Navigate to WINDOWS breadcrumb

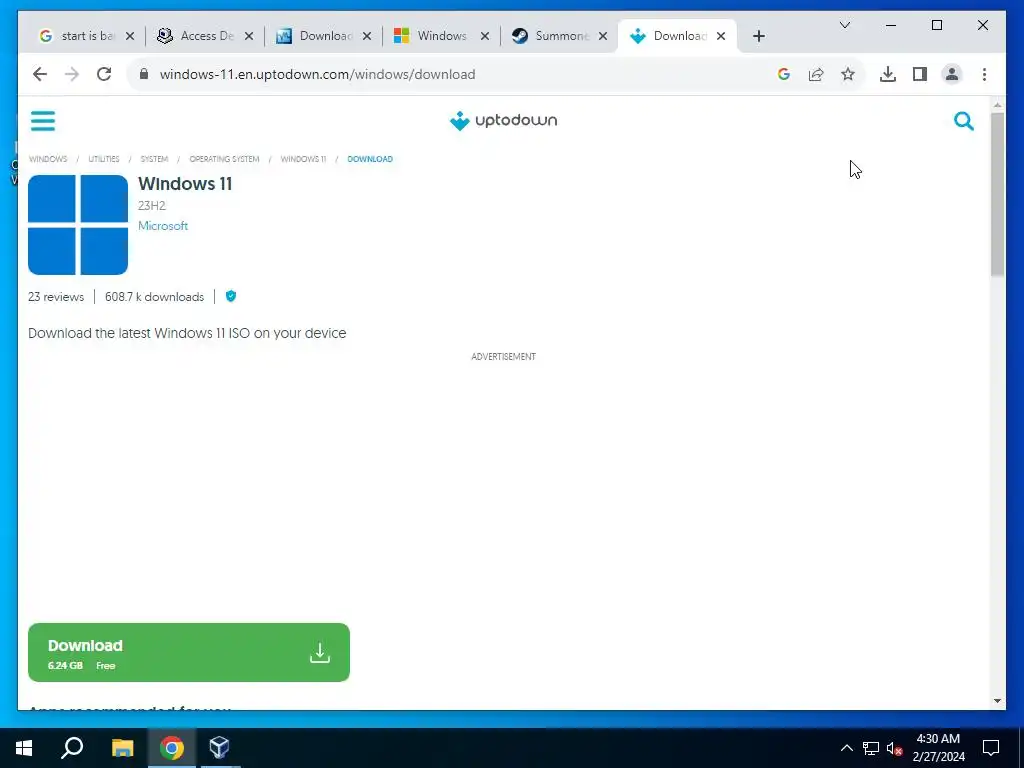click(x=48, y=159)
